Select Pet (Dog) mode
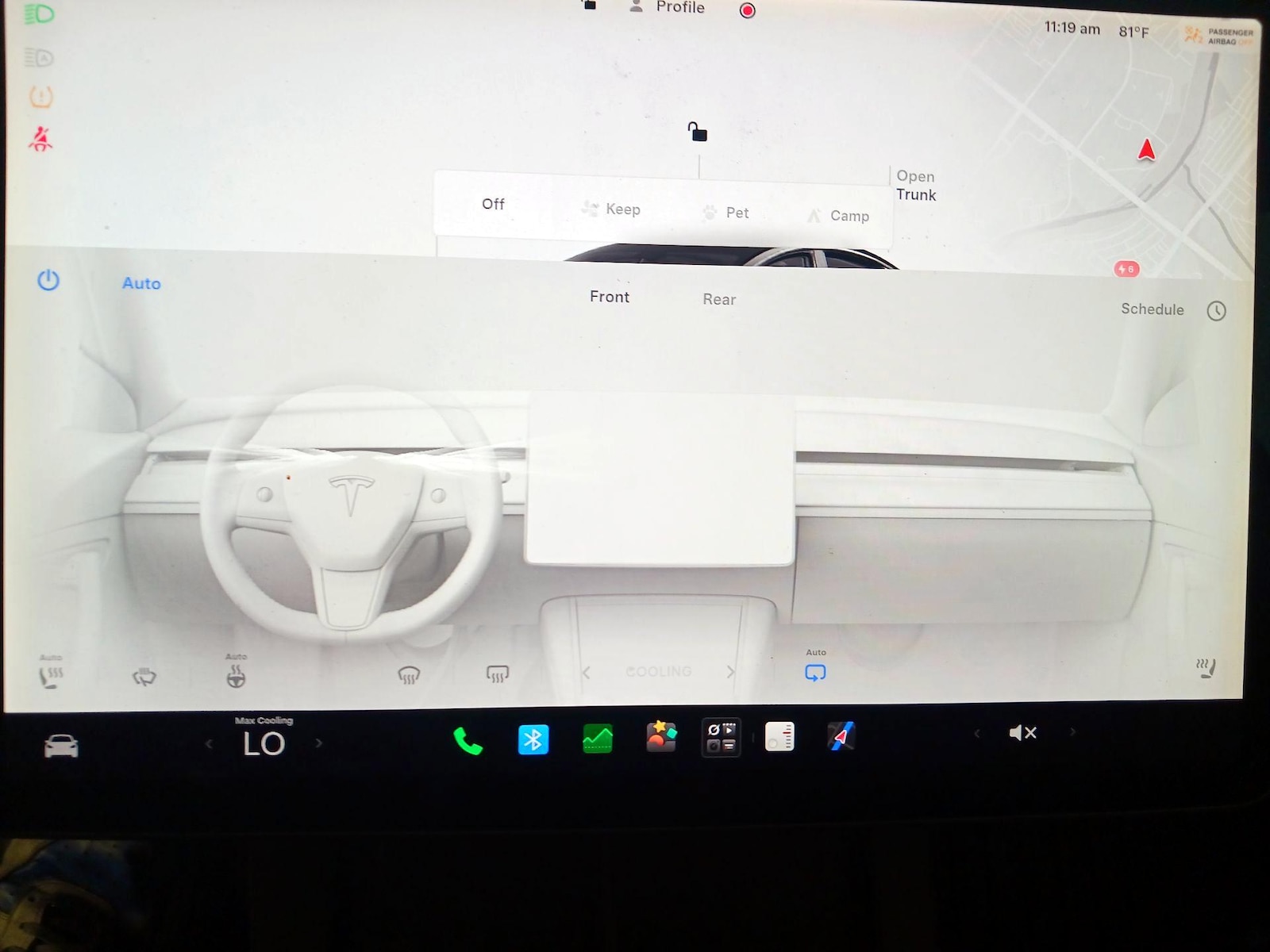 pyautogui.click(x=725, y=213)
